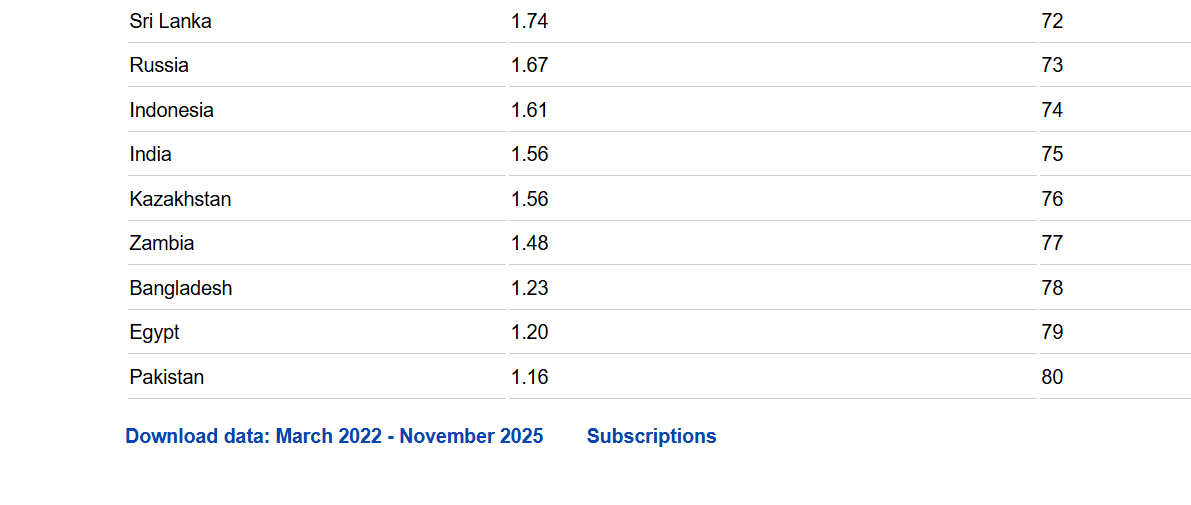Click the Sri Lanka country cell
Screen dimensions: 1191x505
click(170, 21)
